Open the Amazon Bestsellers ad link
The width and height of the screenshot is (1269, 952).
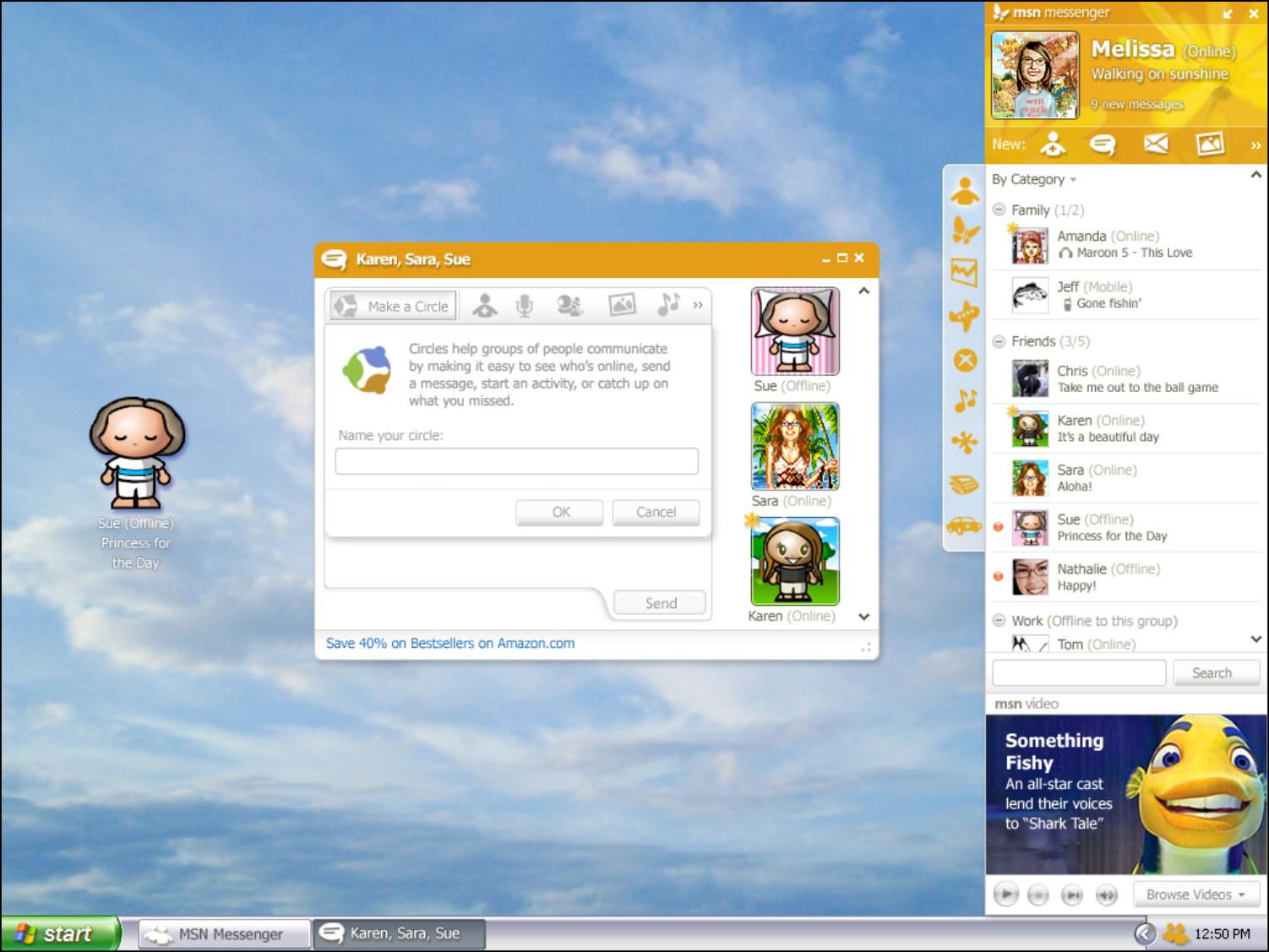click(450, 643)
